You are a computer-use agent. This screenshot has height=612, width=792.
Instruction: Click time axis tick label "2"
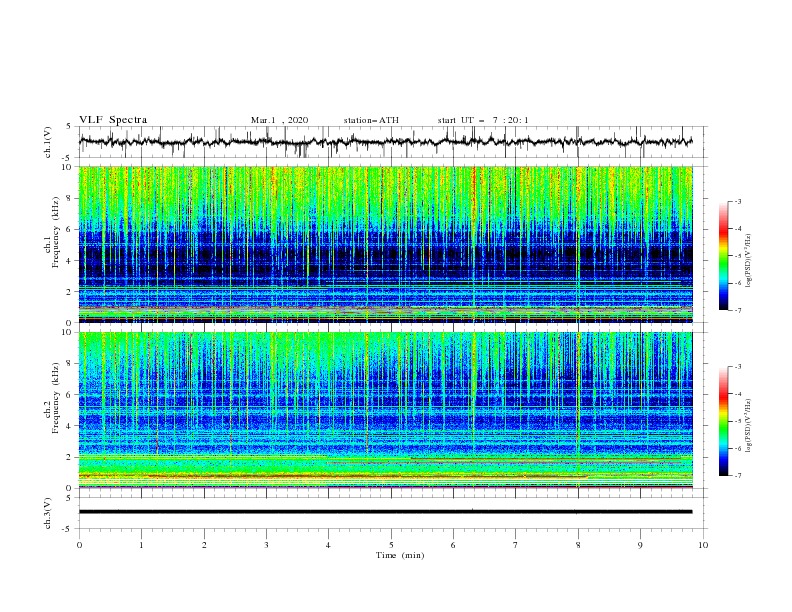pyautogui.click(x=204, y=545)
